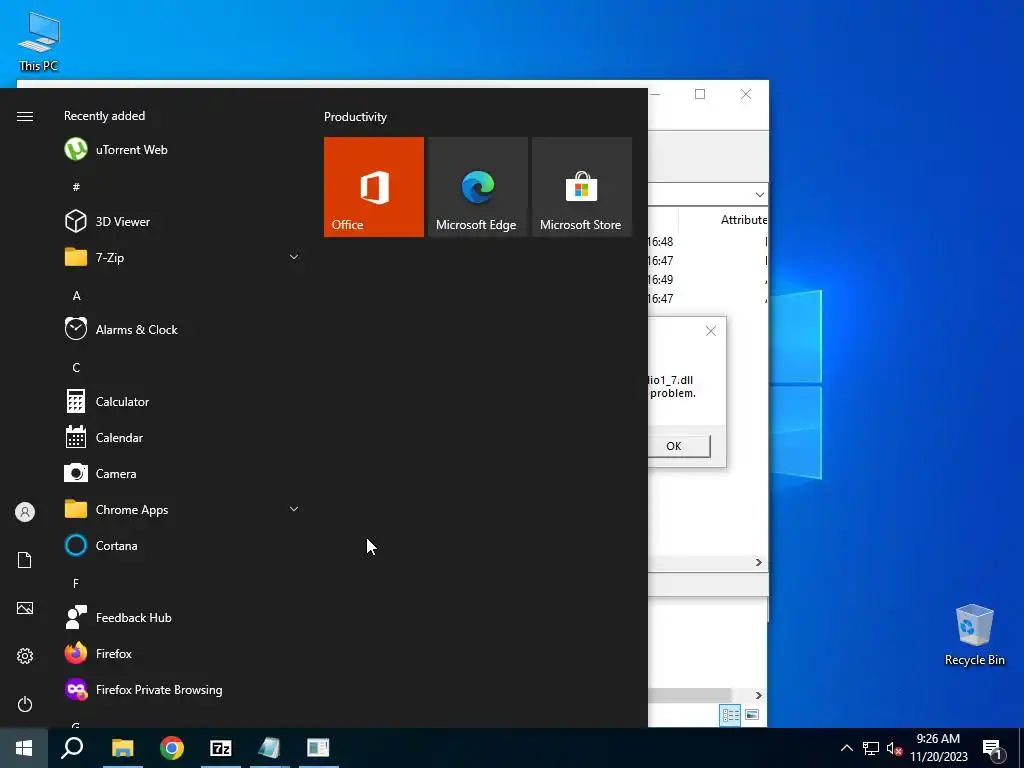
Task: Expand the 7-Zip folder chevron
Action: tap(294, 257)
